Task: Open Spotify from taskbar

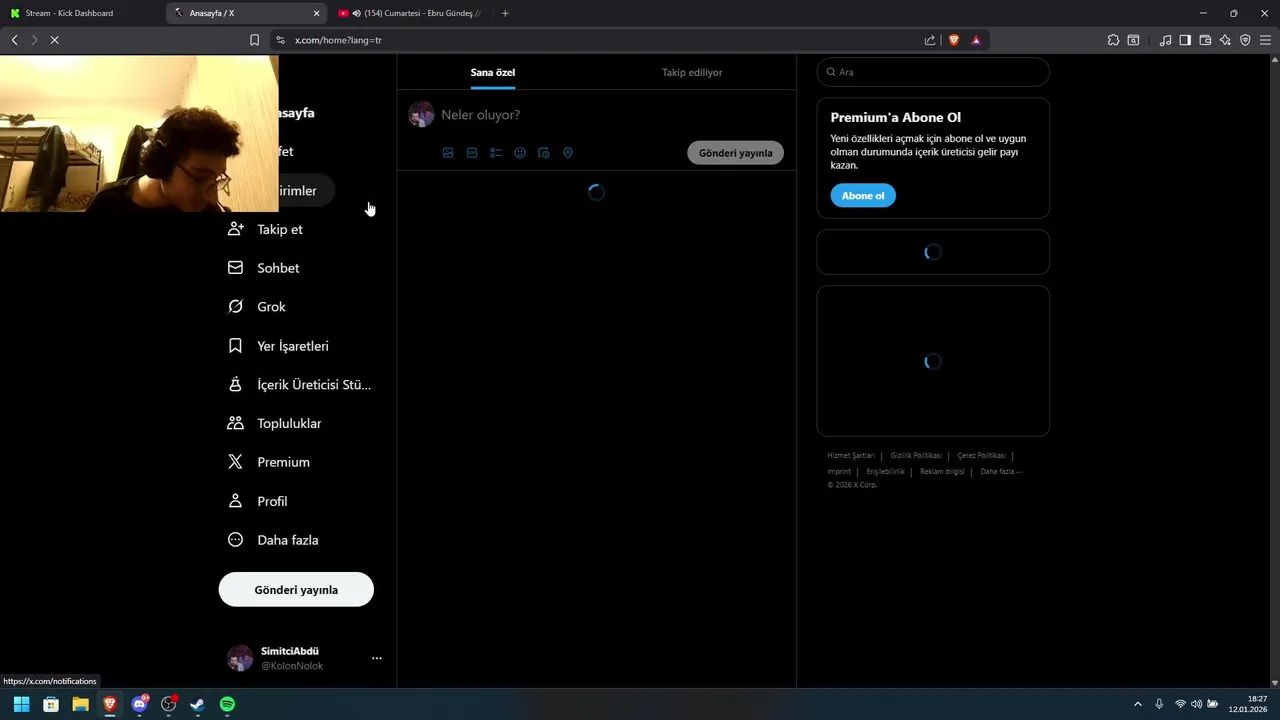Action: tap(227, 704)
